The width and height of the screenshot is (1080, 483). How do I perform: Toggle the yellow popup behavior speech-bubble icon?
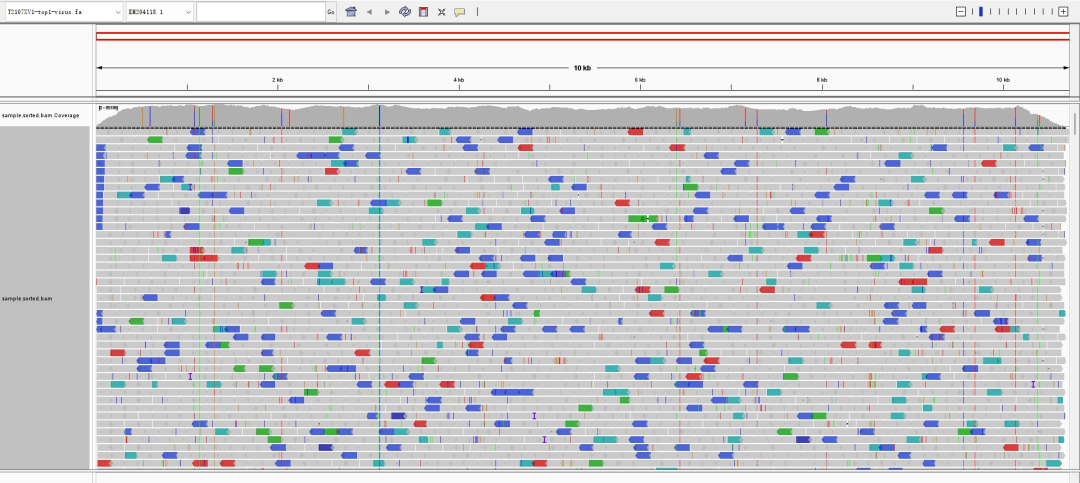[x=459, y=12]
